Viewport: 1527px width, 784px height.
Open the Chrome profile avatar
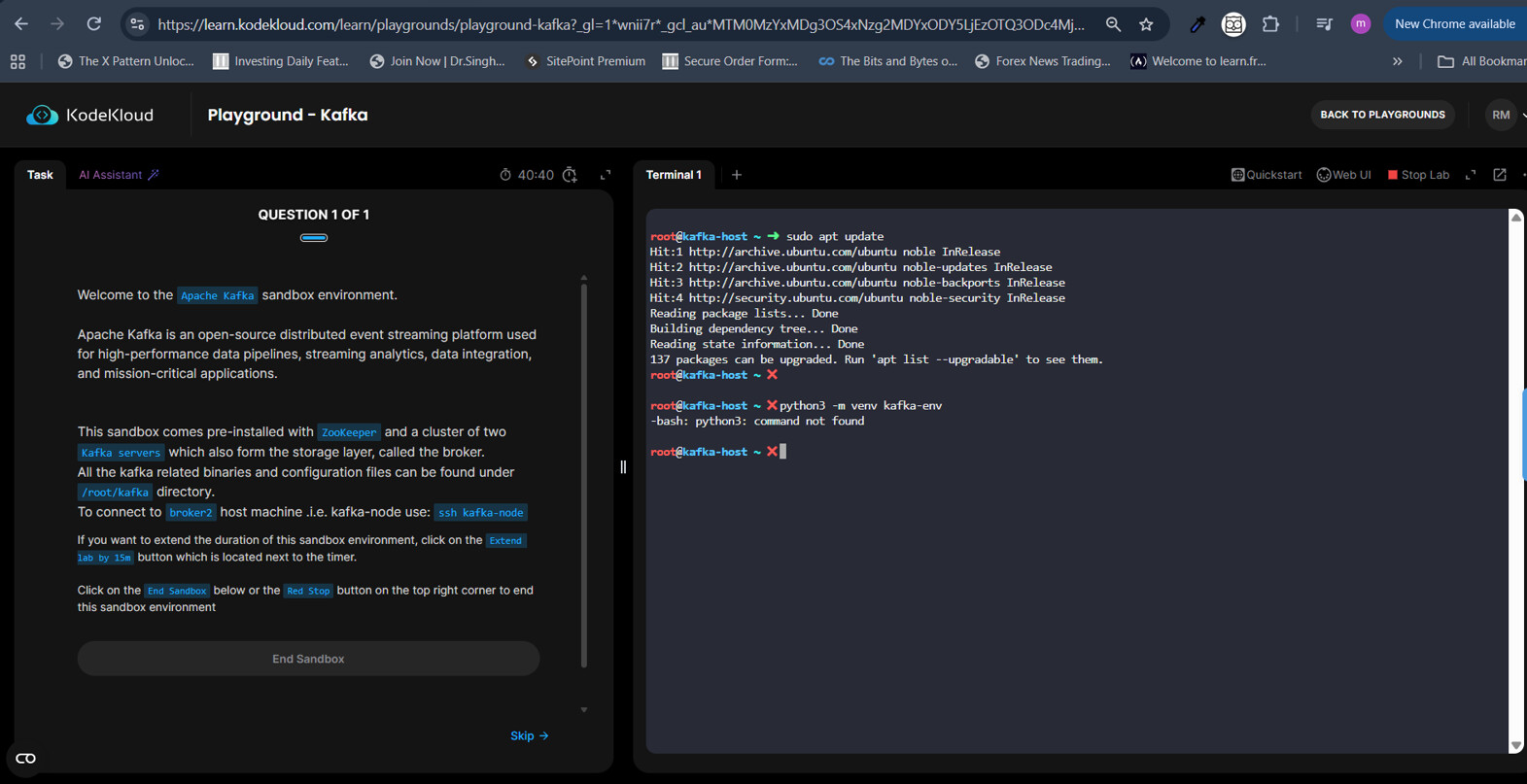pyautogui.click(x=1361, y=24)
